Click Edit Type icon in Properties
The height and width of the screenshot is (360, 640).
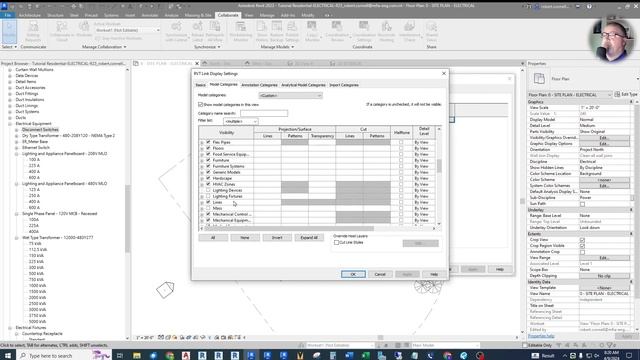click(x=617, y=94)
